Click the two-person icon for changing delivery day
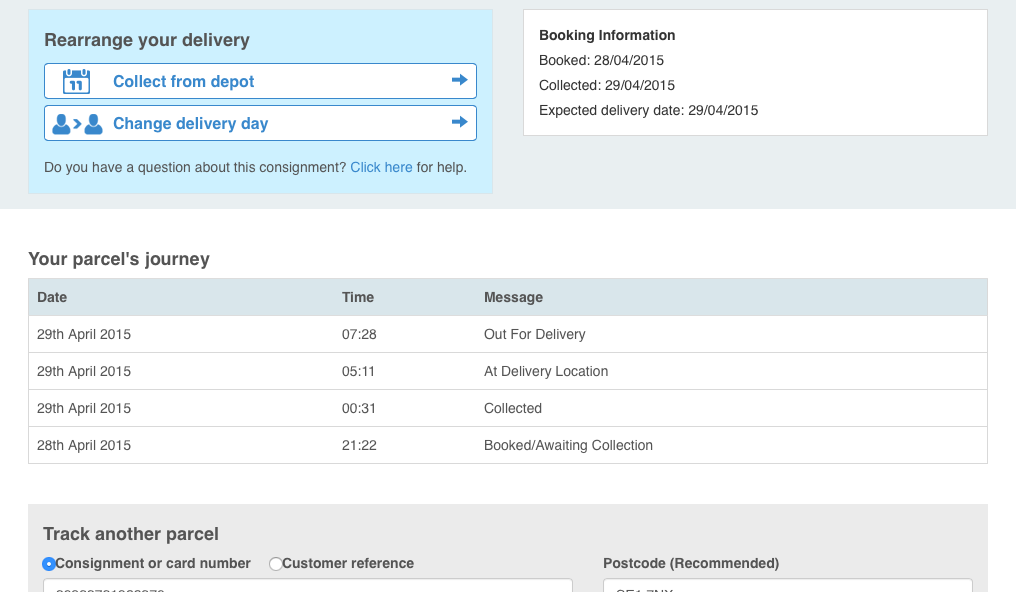The image size is (1016, 592). pos(77,124)
